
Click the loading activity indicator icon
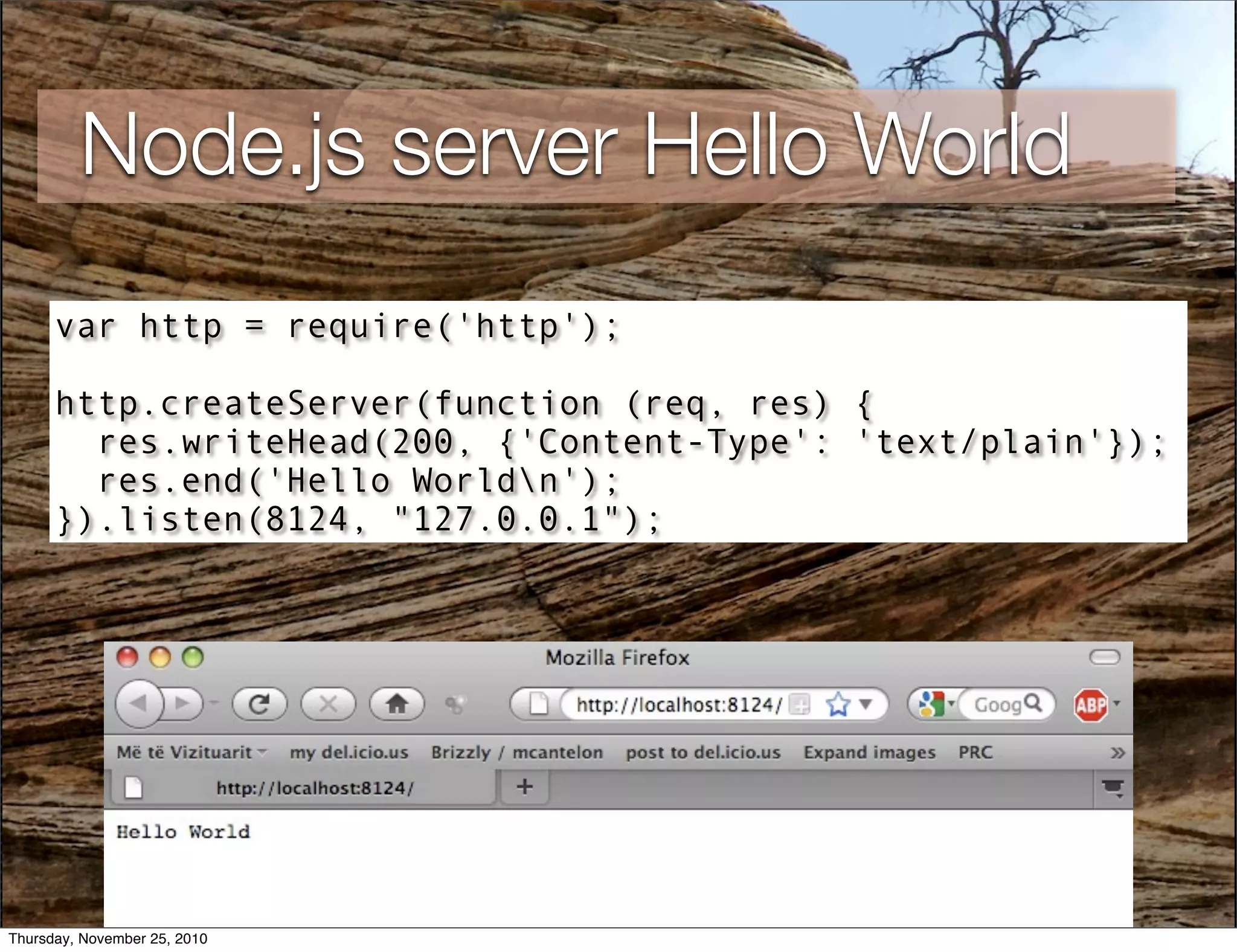(455, 704)
